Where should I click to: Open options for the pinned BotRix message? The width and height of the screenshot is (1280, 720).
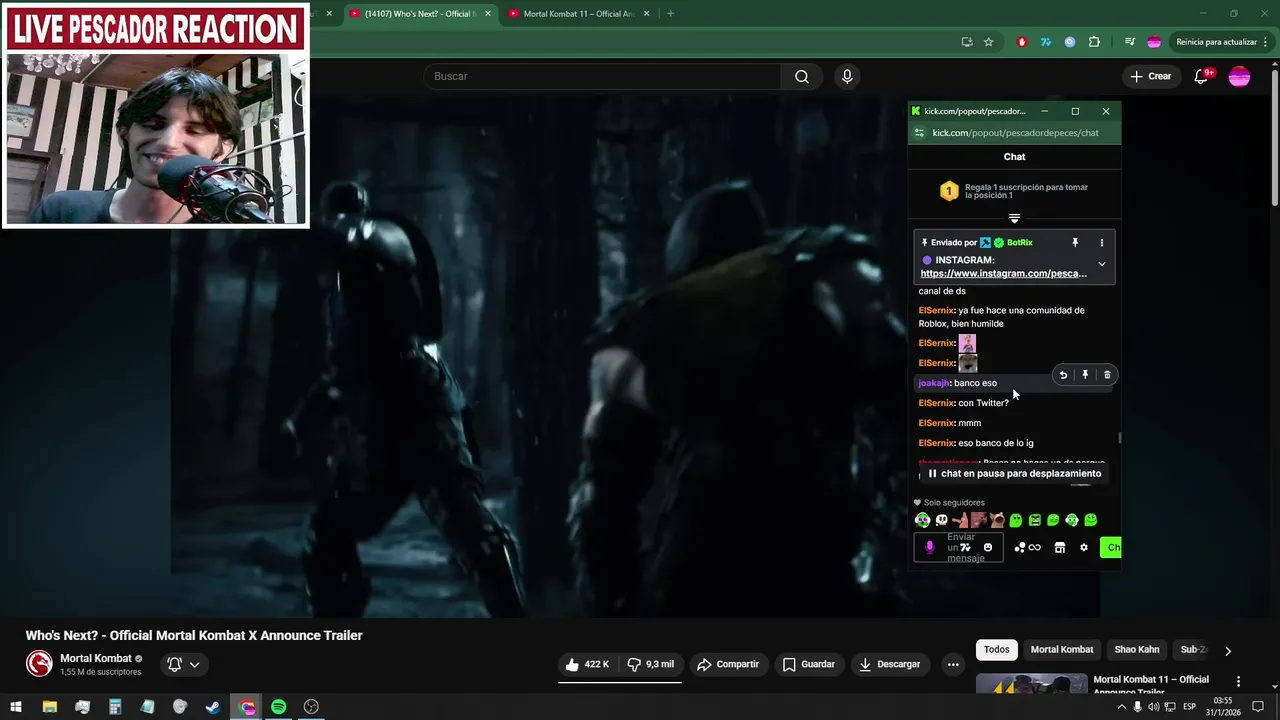1101,242
